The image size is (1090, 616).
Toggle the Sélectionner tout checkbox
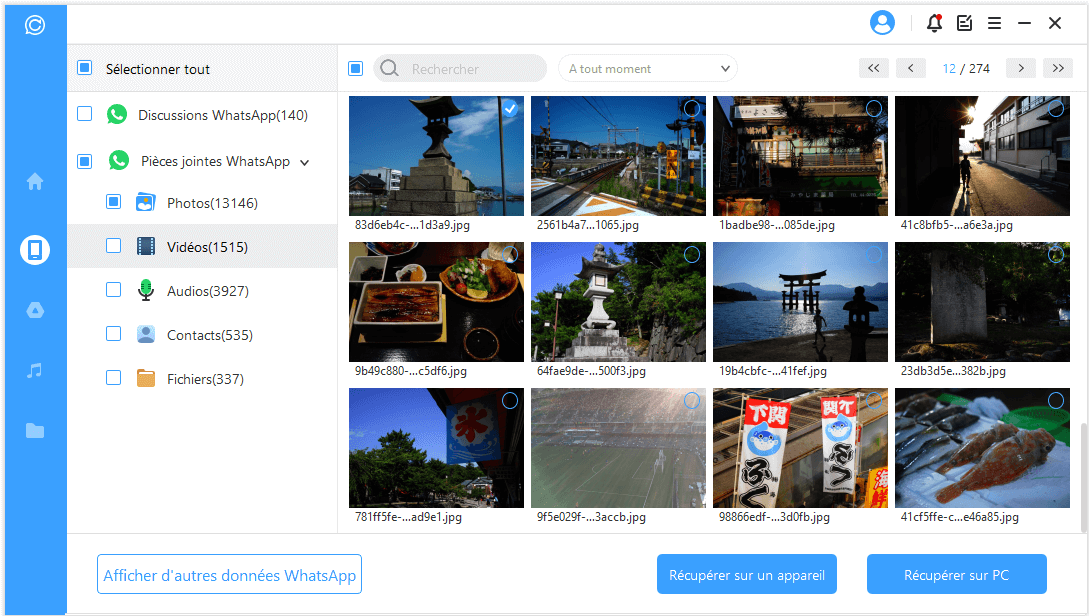point(85,69)
